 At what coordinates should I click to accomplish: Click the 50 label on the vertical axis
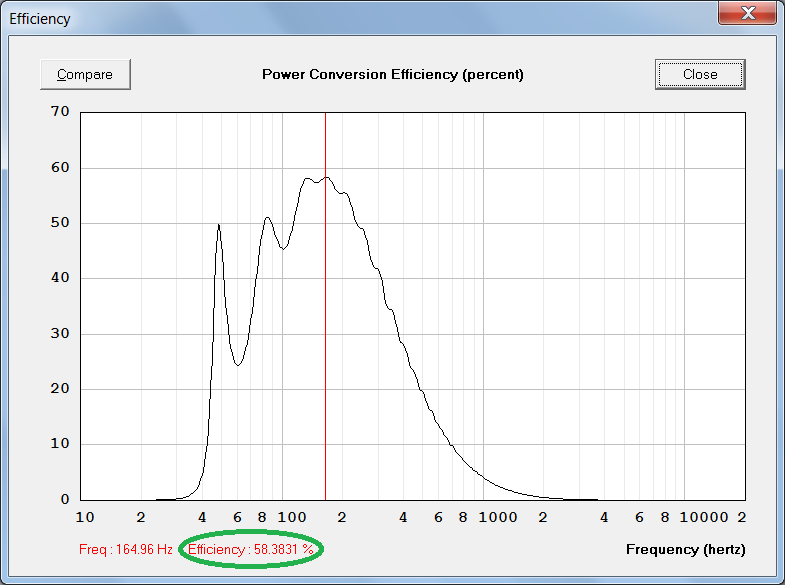[60, 222]
